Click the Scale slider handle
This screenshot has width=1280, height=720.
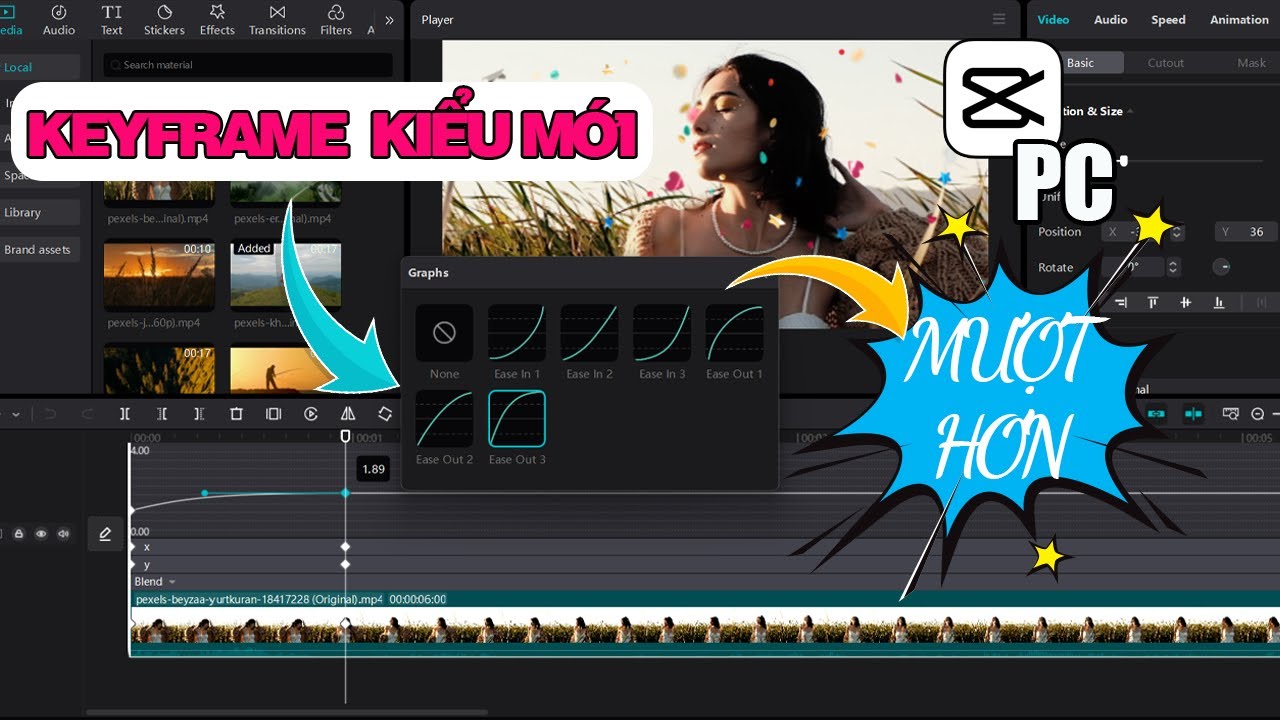point(1123,160)
